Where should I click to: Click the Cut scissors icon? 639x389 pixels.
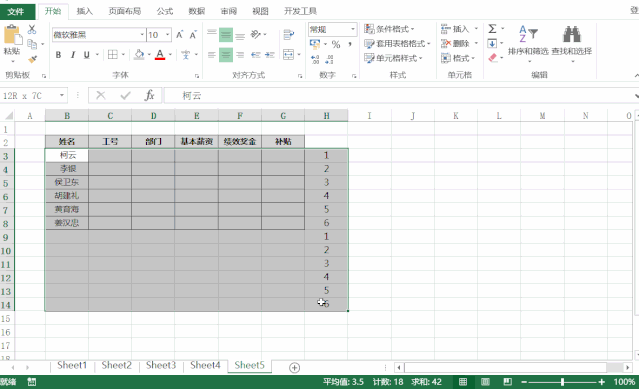tap(32, 29)
